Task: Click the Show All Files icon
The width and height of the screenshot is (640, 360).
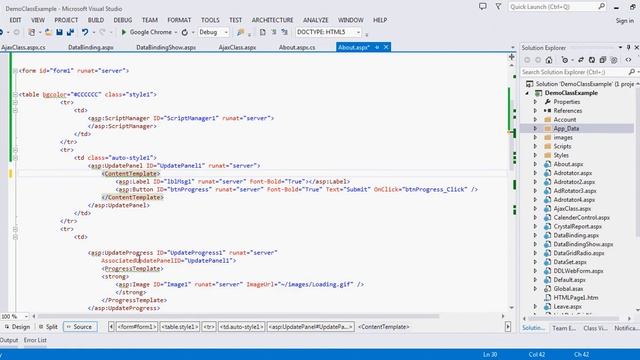Action: click(x=614, y=60)
